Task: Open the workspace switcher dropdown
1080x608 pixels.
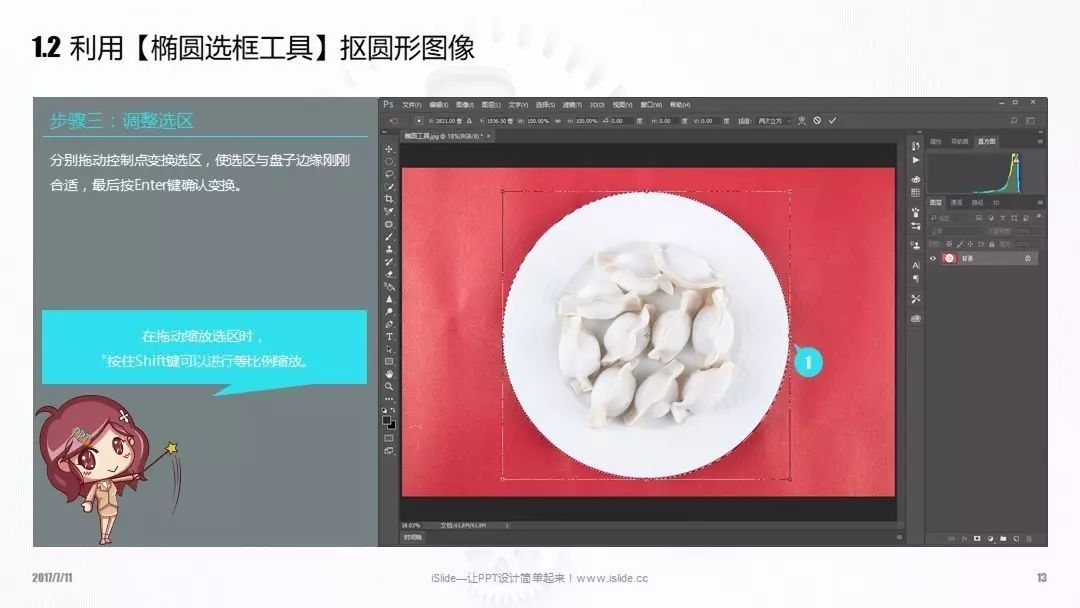Action: pyautogui.click(x=1030, y=120)
